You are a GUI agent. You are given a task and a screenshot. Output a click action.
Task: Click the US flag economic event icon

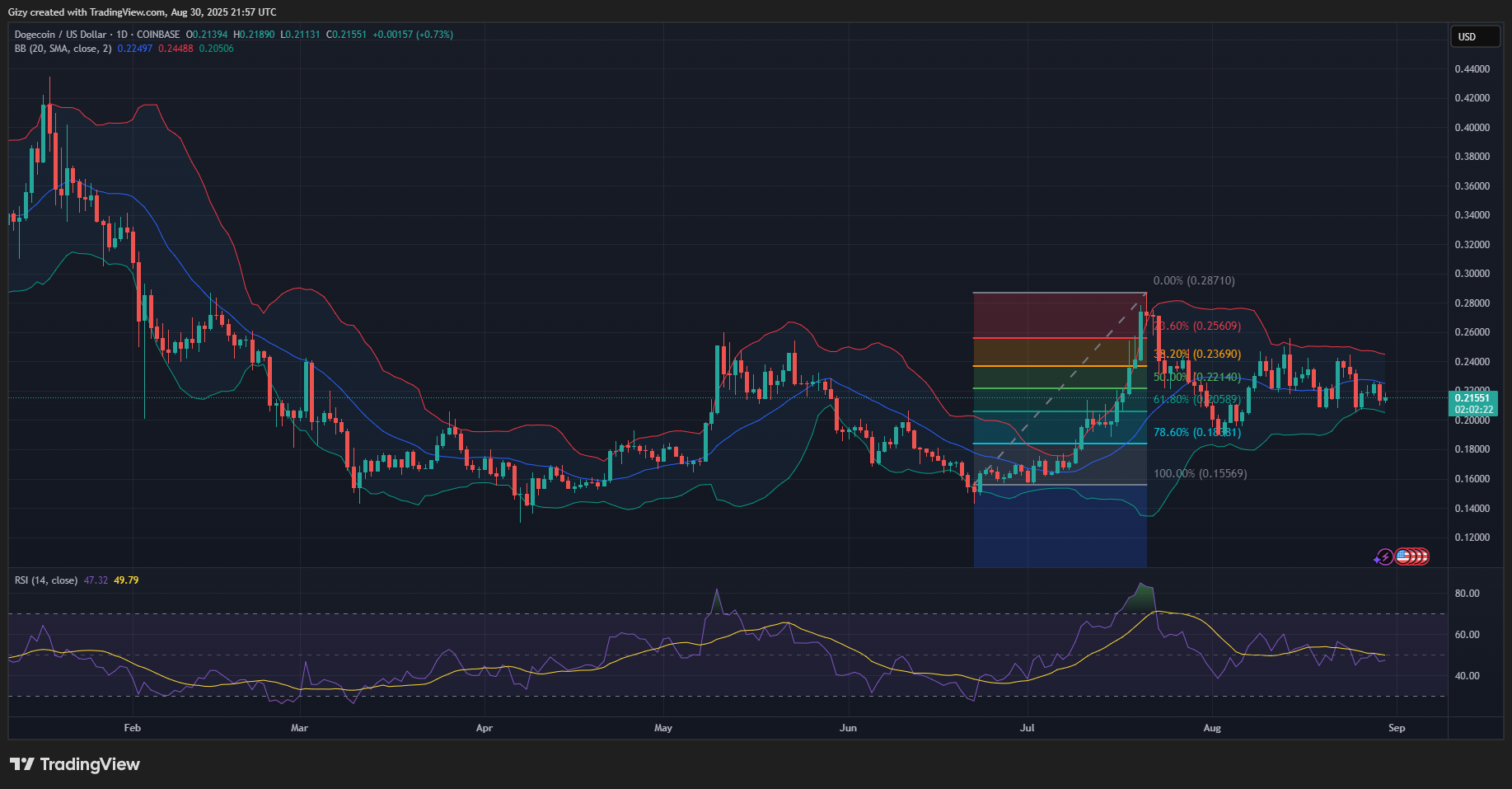coord(1402,557)
